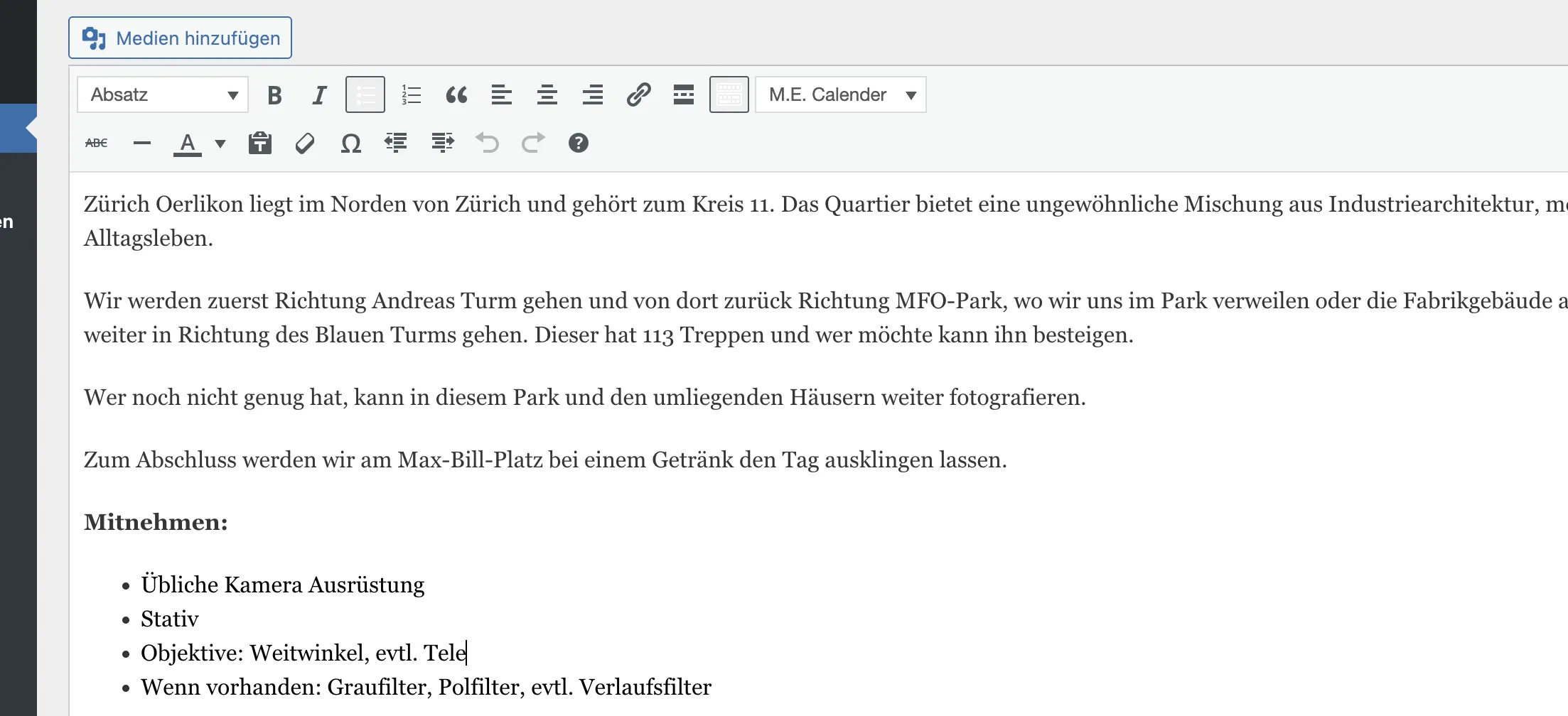Screen dimensions: 1568x716
Task: Open keyboard shortcuts help icon
Action: pos(579,143)
